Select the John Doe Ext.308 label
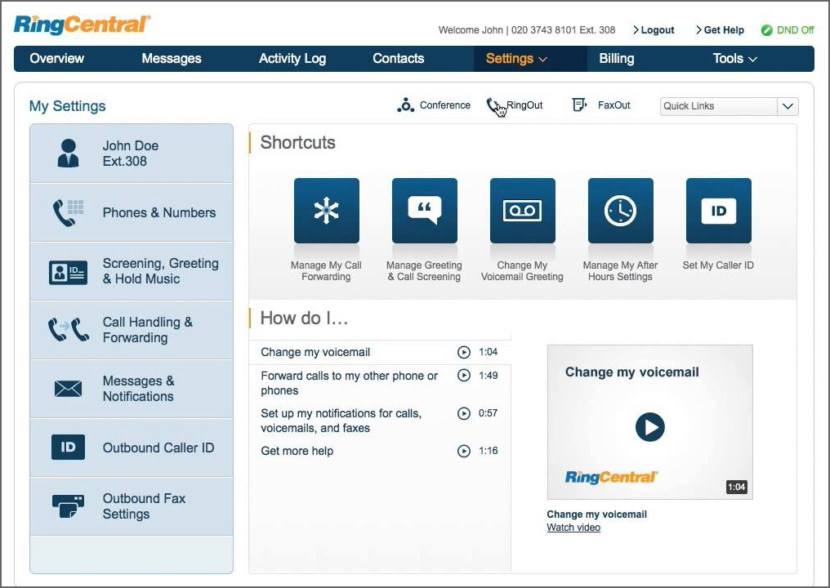The width and height of the screenshot is (830, 588). pos(130,153)
